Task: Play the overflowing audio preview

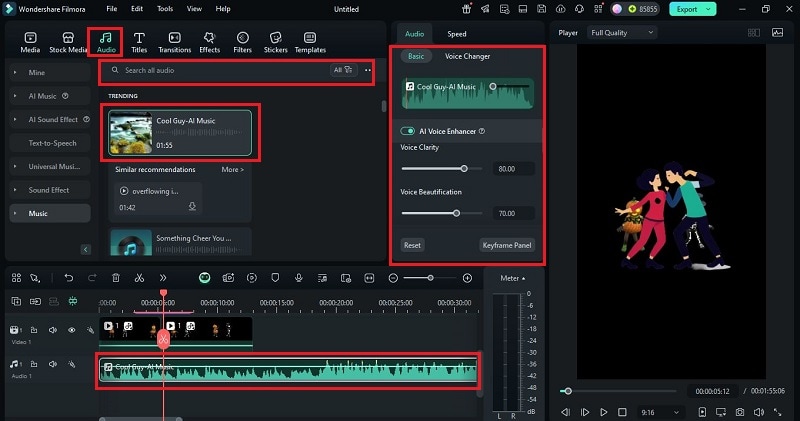Action: coord(124,191)
